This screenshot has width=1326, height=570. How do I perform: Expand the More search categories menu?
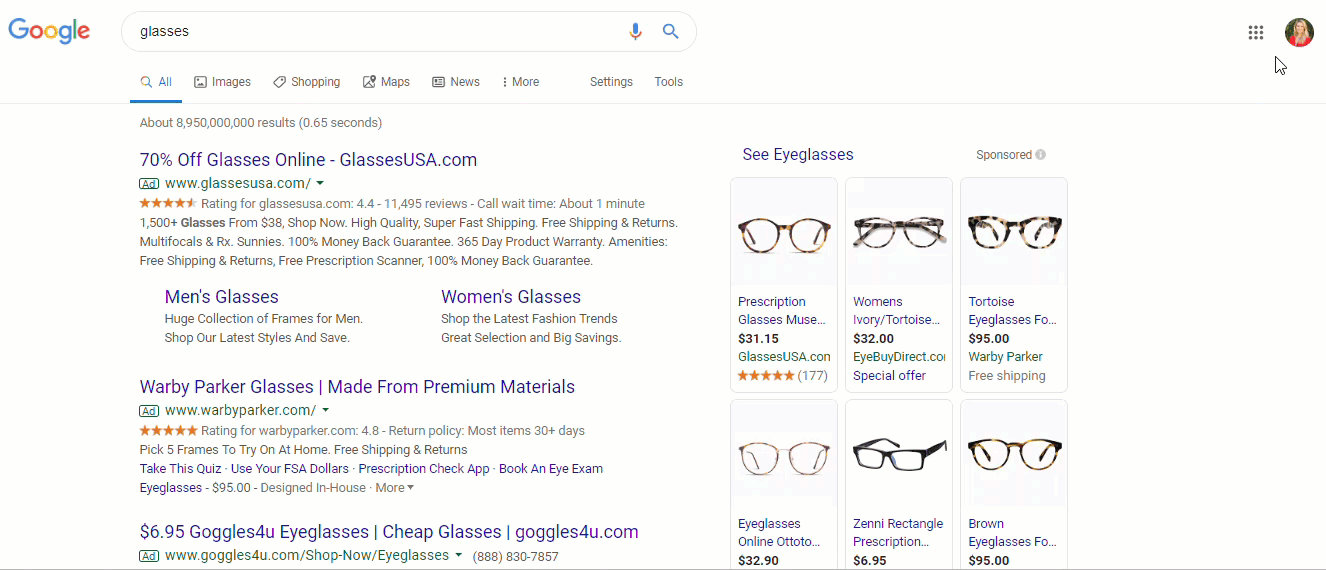tap(520, 82)
